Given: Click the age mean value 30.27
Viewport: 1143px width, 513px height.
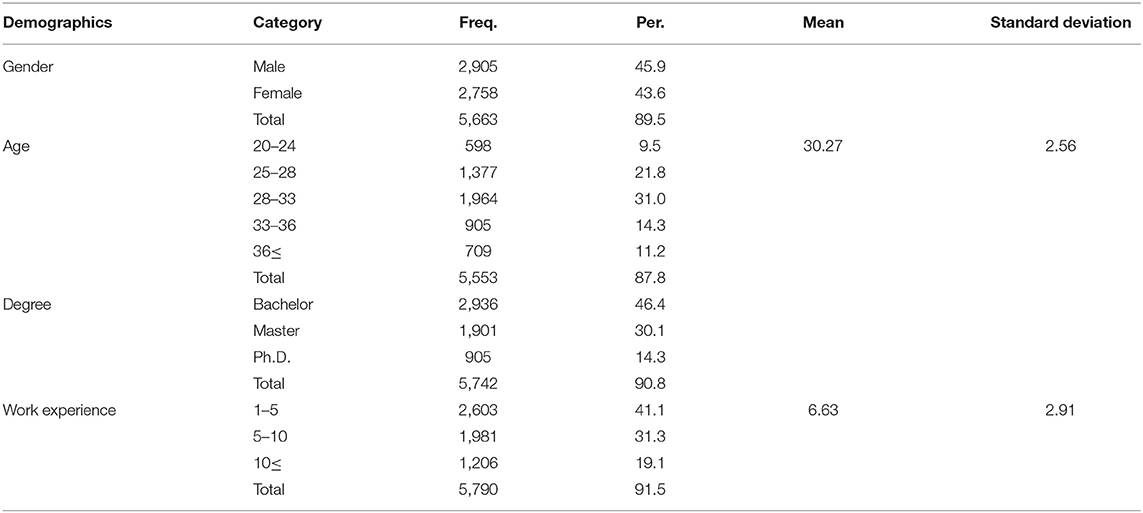Looking at the screenshot, I should [823, 145].
